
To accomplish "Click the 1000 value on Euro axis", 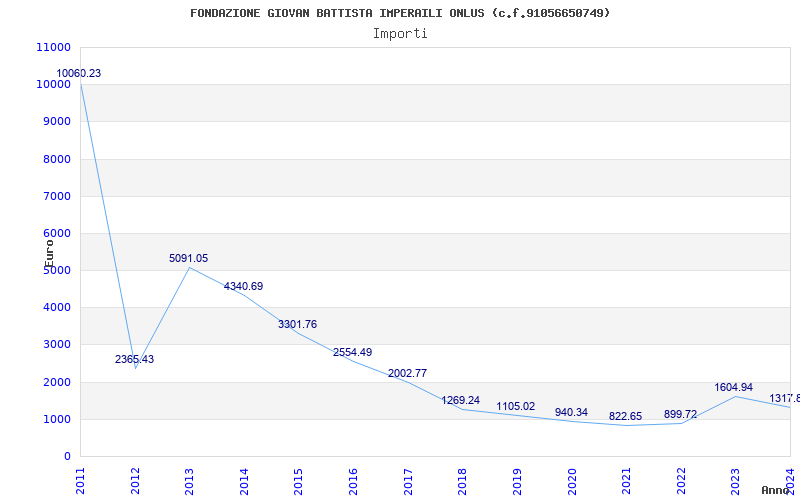I will (56, 419).
